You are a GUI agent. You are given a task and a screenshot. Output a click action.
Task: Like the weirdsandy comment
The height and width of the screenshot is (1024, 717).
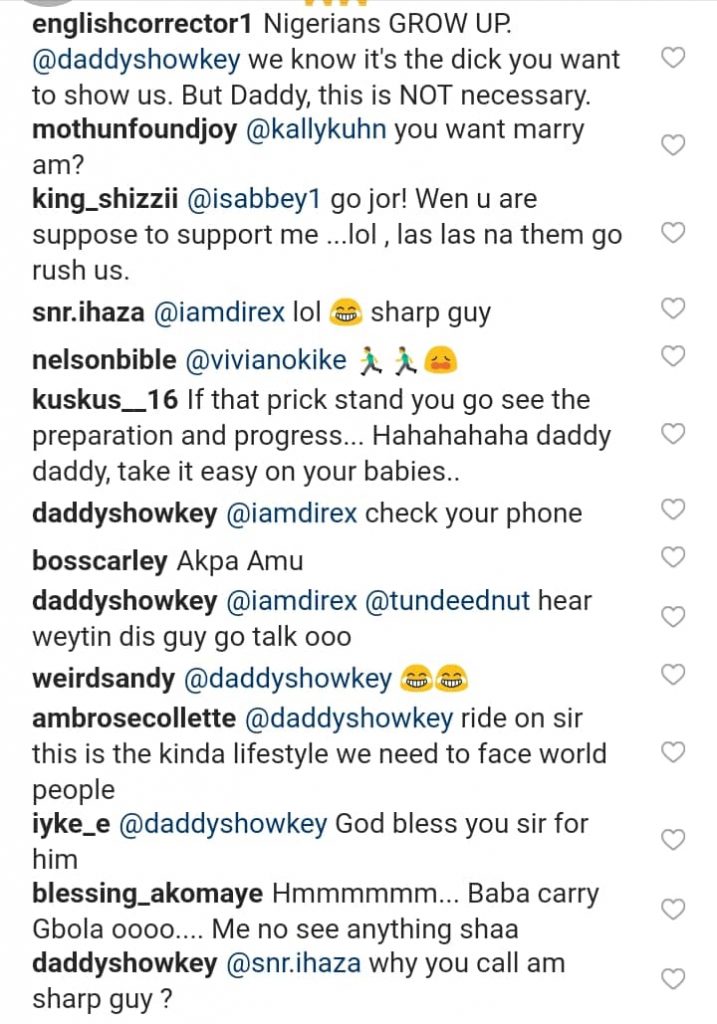click(674, 675)
